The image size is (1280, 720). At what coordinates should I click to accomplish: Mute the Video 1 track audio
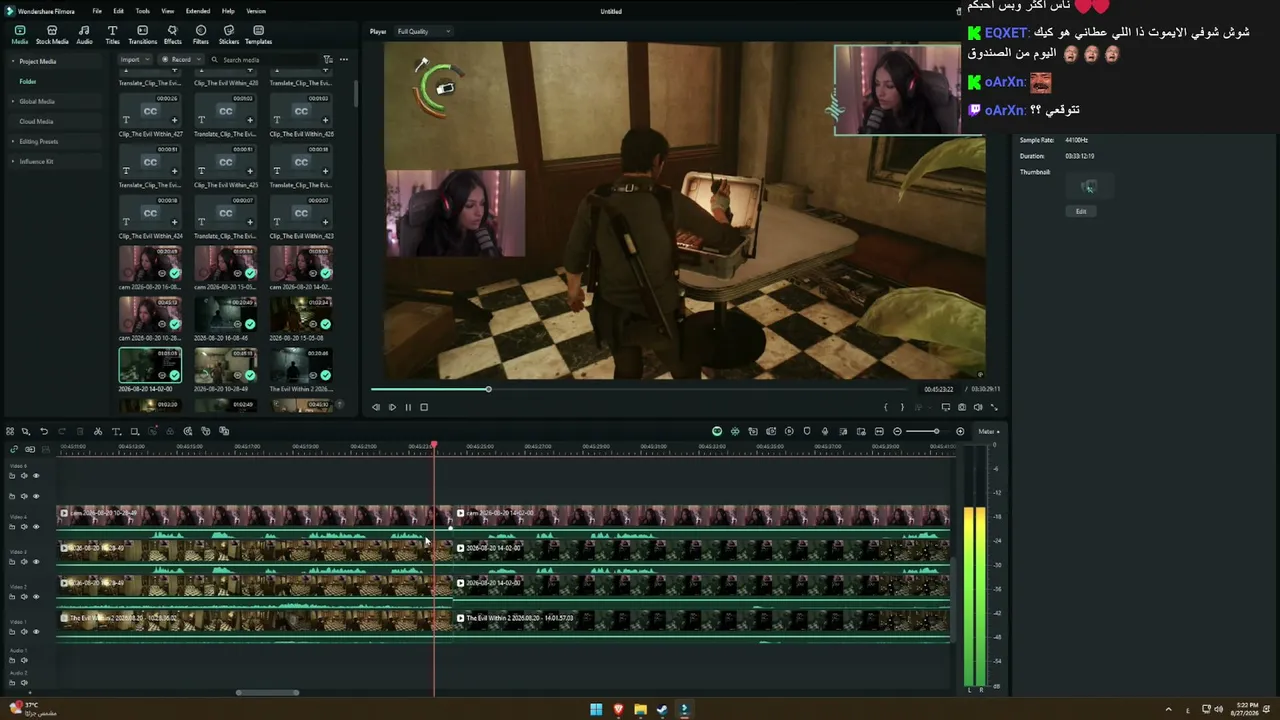click(x=24, y=632)
